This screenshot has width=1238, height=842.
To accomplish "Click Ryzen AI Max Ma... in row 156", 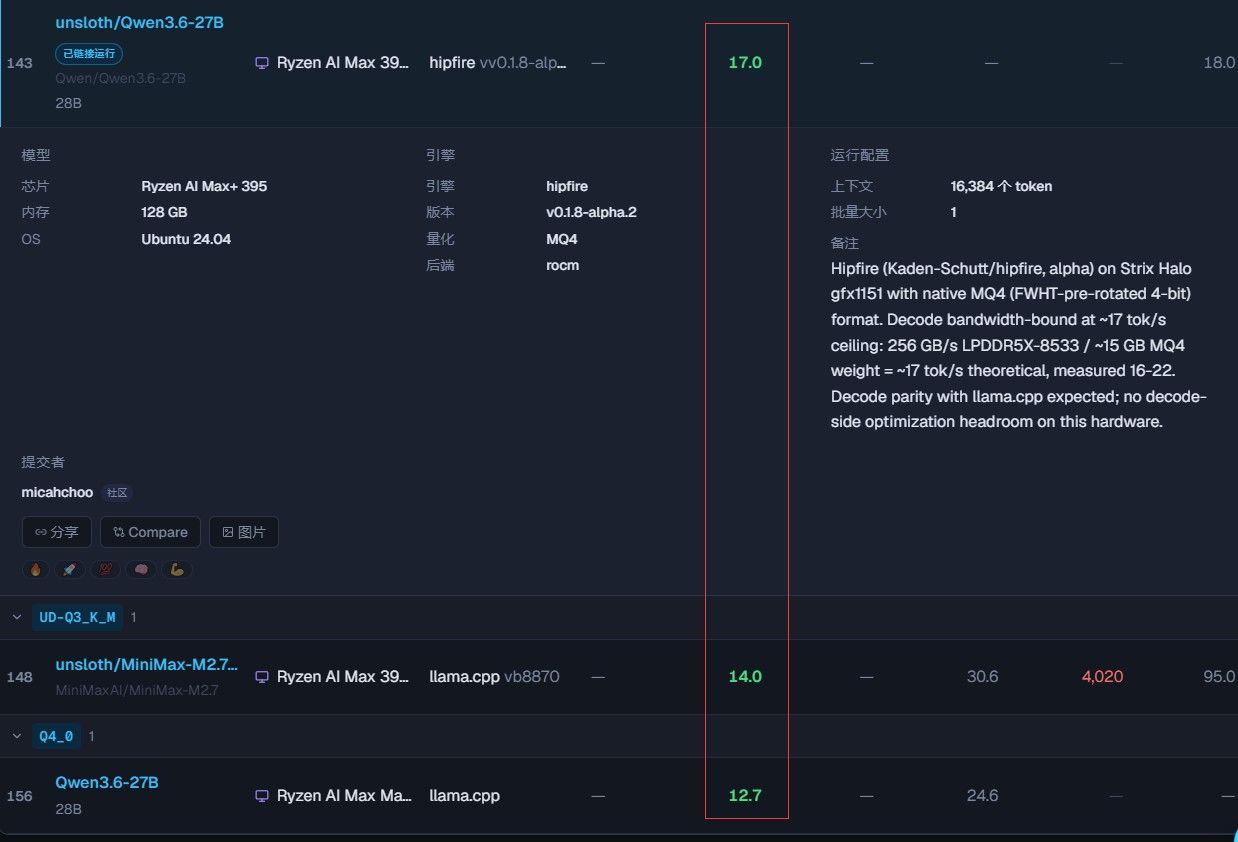I will pos(345,796).
